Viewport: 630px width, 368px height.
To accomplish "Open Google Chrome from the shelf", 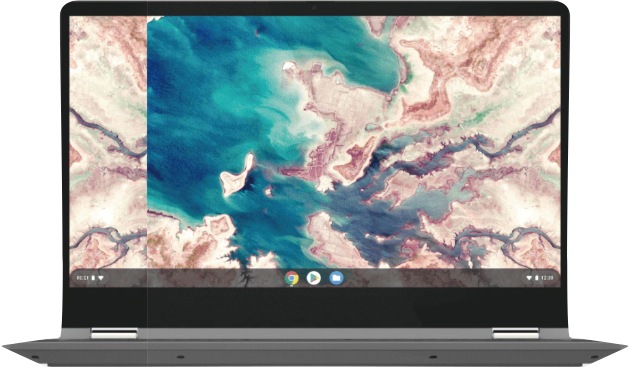I will [x=292, y=278].
